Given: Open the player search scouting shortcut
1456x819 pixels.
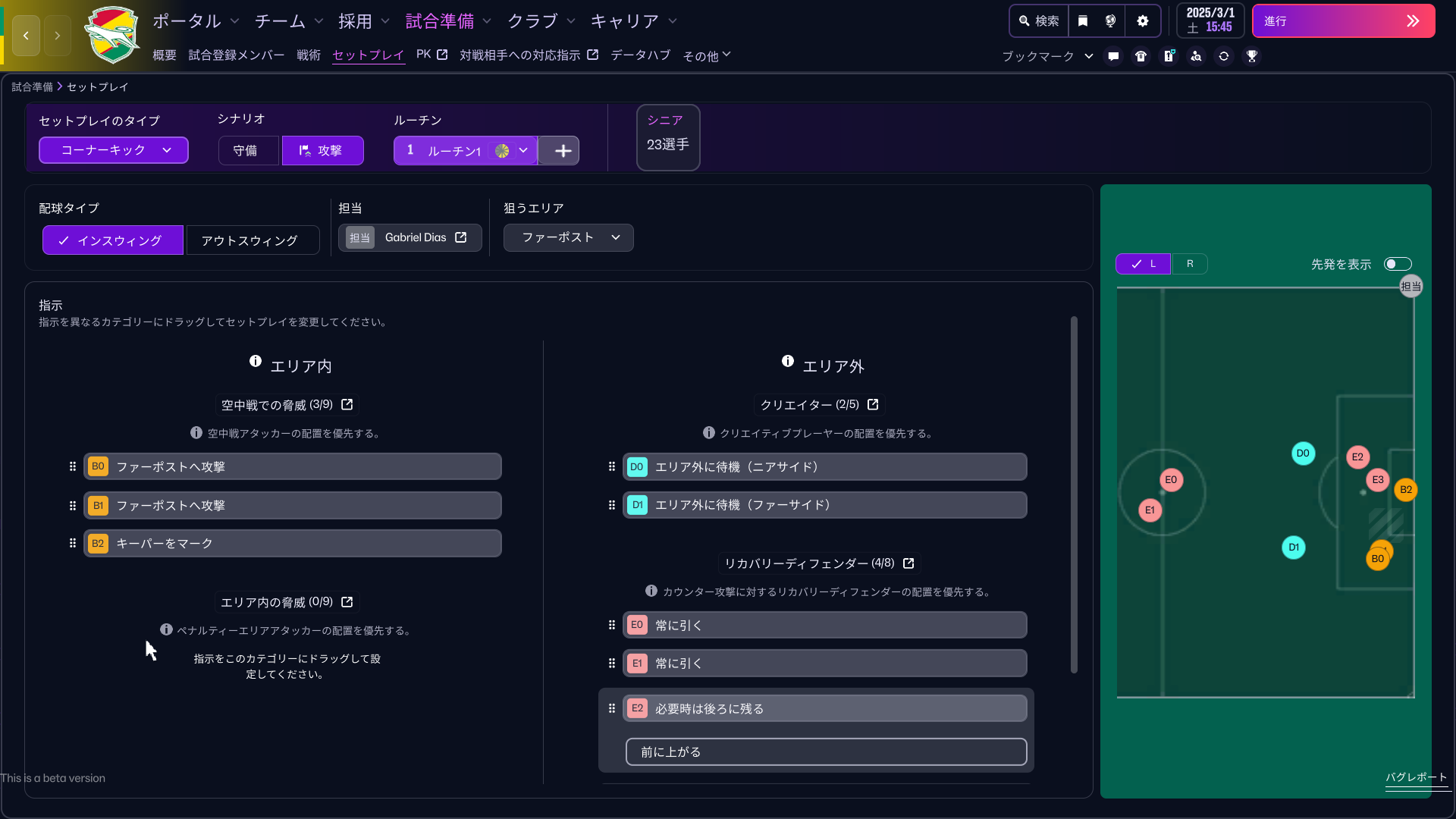Looking at the screenshot, I should point(1197,56).
